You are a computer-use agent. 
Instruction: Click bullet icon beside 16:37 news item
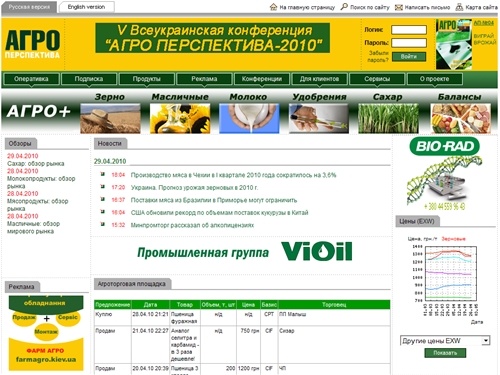pos(103,199)
